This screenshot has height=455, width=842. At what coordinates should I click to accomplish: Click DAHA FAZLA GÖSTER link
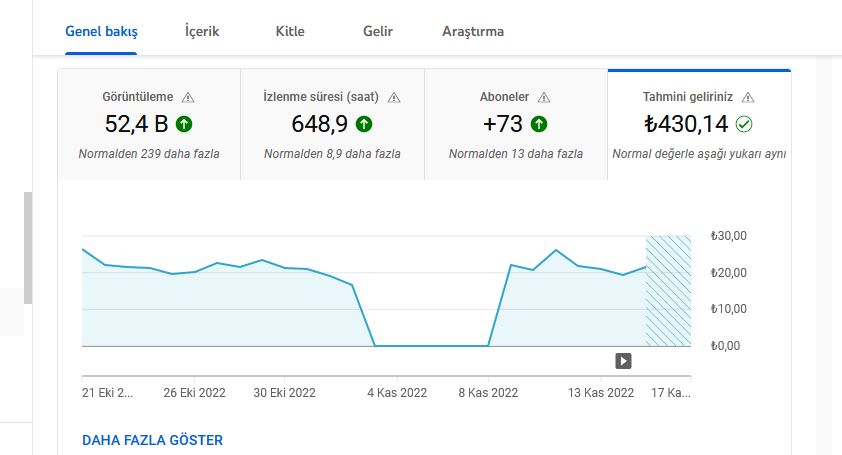[x=153, y=440]
